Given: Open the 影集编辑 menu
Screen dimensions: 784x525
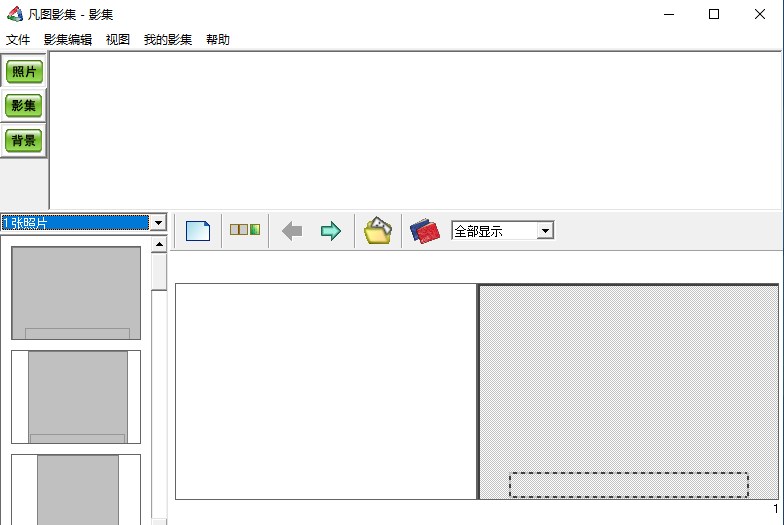Looking at the screenshot, I should pos(68,40).
